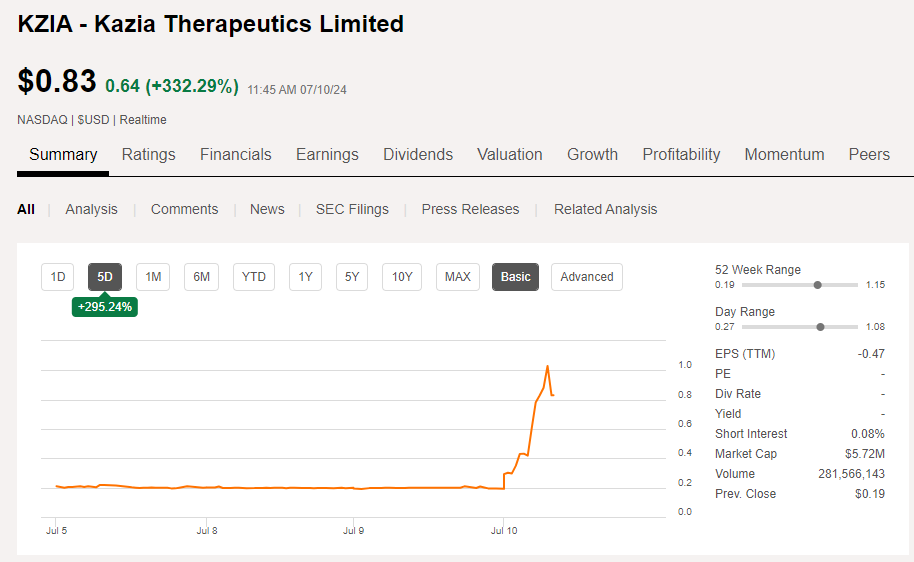The width and height of the screenshot is (914, 562).
Task: Set chart range to 1M
Action: tap(153, 277)
